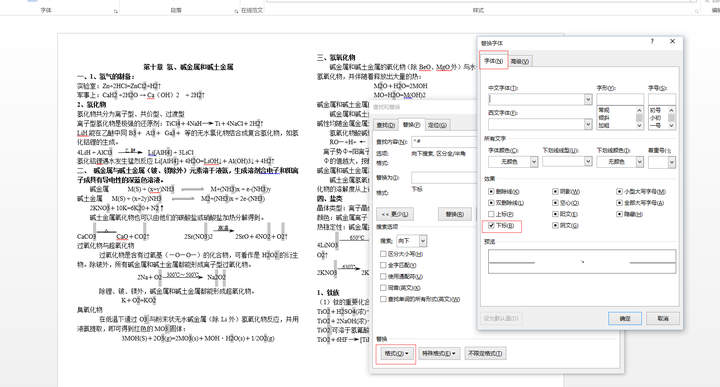Image resolution: width=720 pixels, height=387 pixels.
Task: Enable 查找单词的所有形式 word forms option
Action: pos(383,299)
